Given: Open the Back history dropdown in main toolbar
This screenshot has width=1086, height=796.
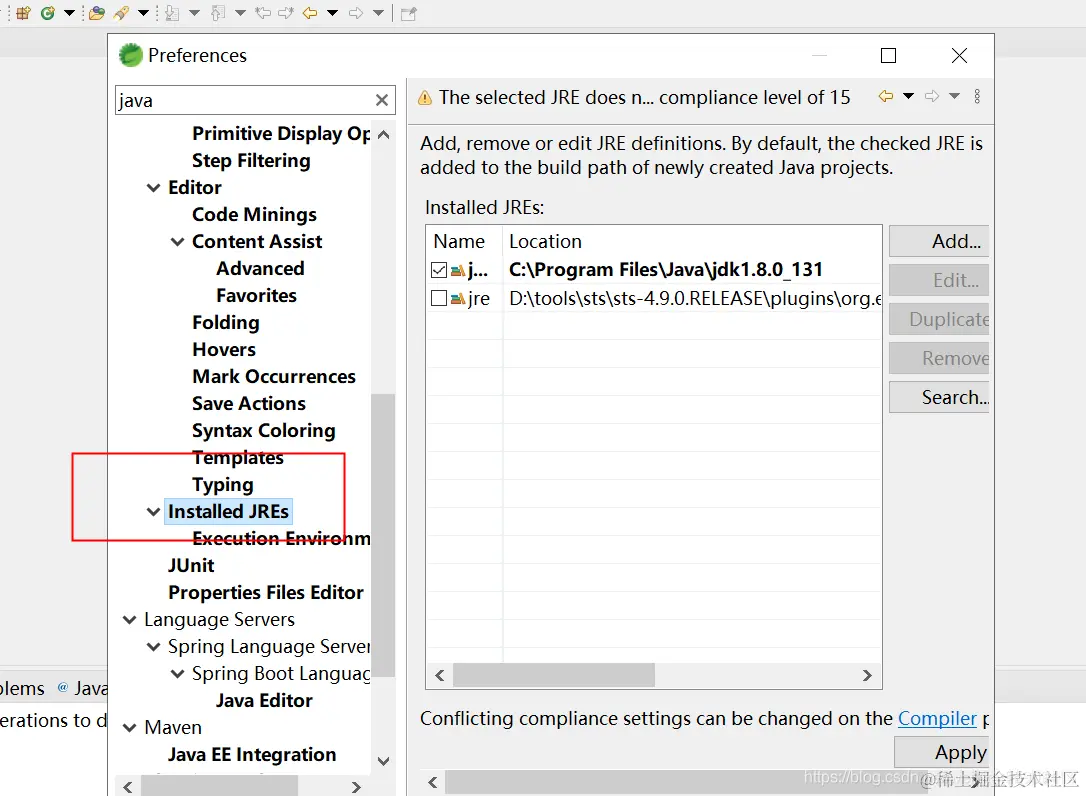Looking at the screenshot, I should tap(332, 13).
